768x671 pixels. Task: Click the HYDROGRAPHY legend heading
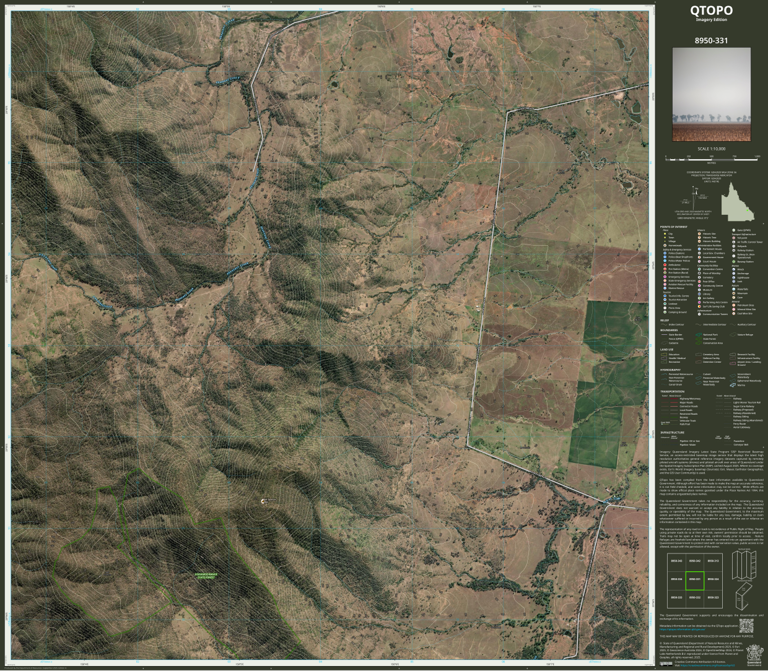click(x=671, y=370)
